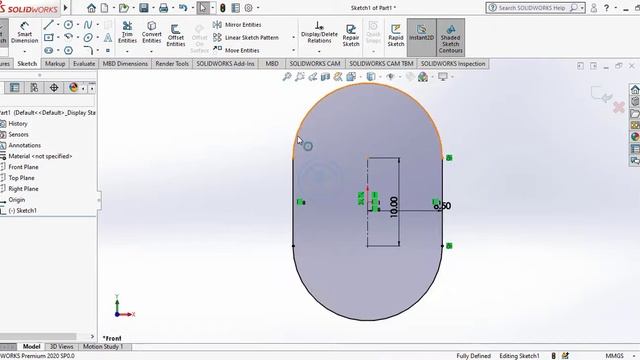Pick the Line sketch tool
Viewport: 640px width, 360px height.
click(x=49, y=25)
